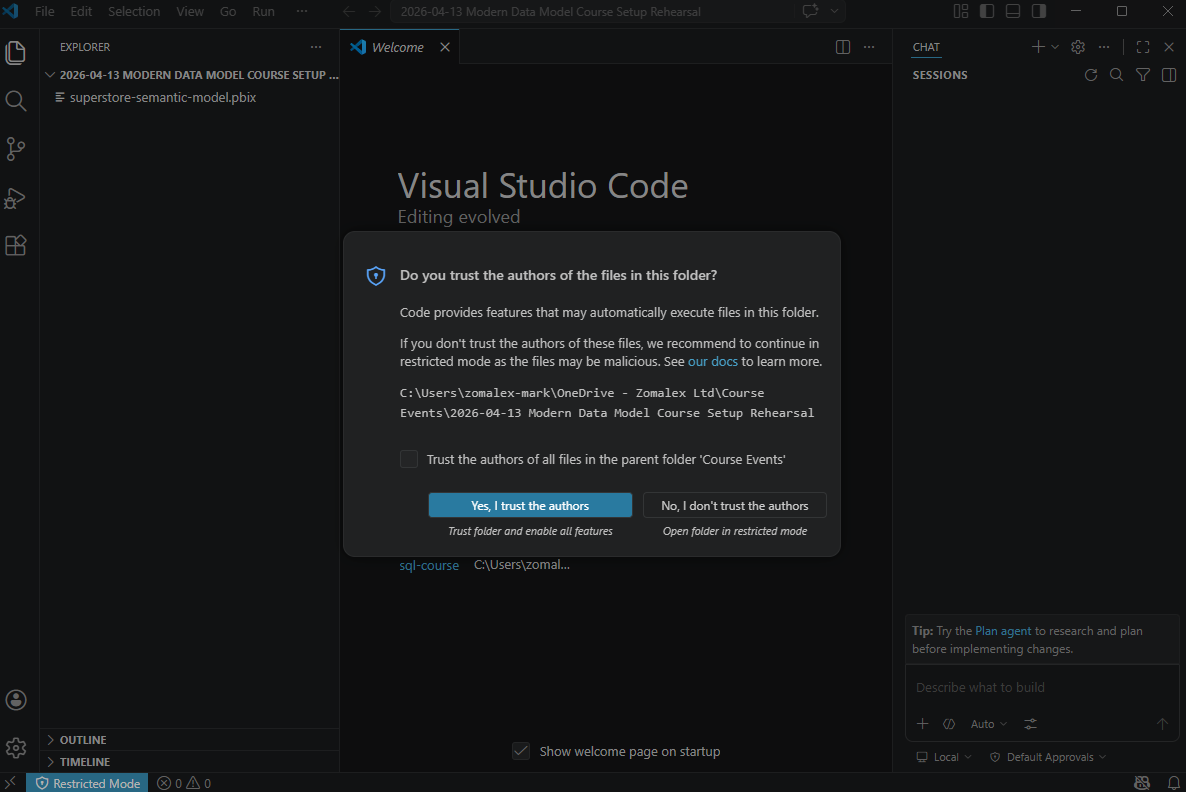Open notifications from the status bar bell
Image resolution: width=1186 pixels, height=792 pixels.
[1170, 783]
